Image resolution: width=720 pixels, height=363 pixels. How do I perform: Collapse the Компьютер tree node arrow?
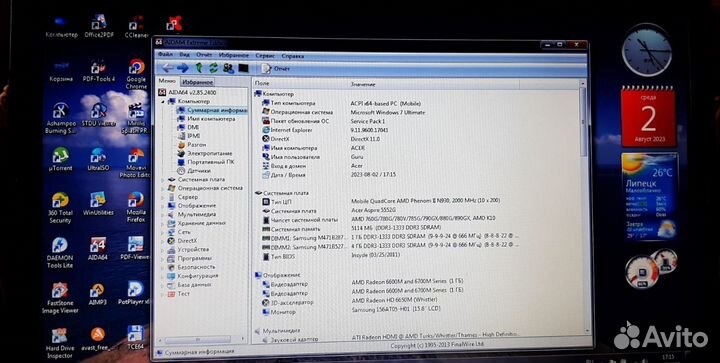163,101
